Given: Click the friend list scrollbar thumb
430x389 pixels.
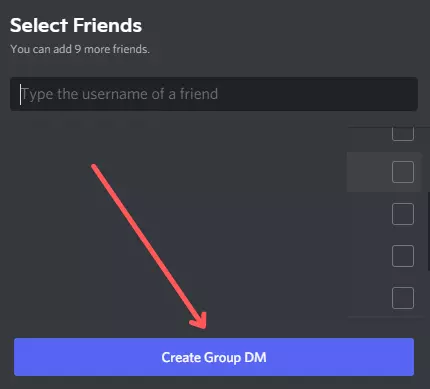Looking at the screenshot, I should (x=429, y=231).
